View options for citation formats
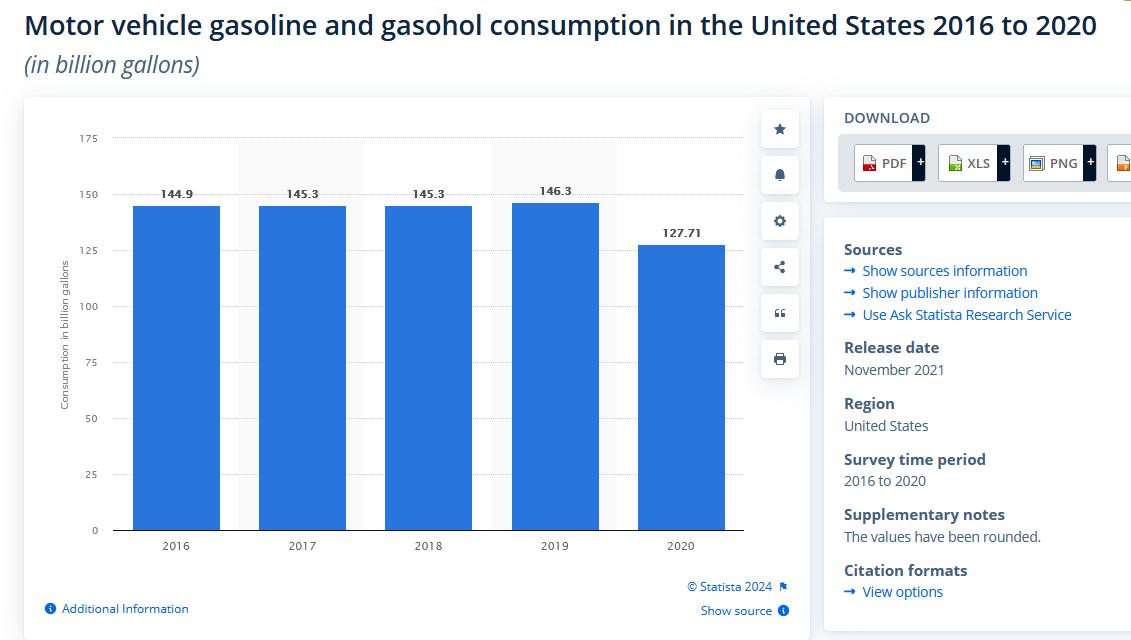Image resolution: width=1131 pixels, height=640 pixels. 902,592
